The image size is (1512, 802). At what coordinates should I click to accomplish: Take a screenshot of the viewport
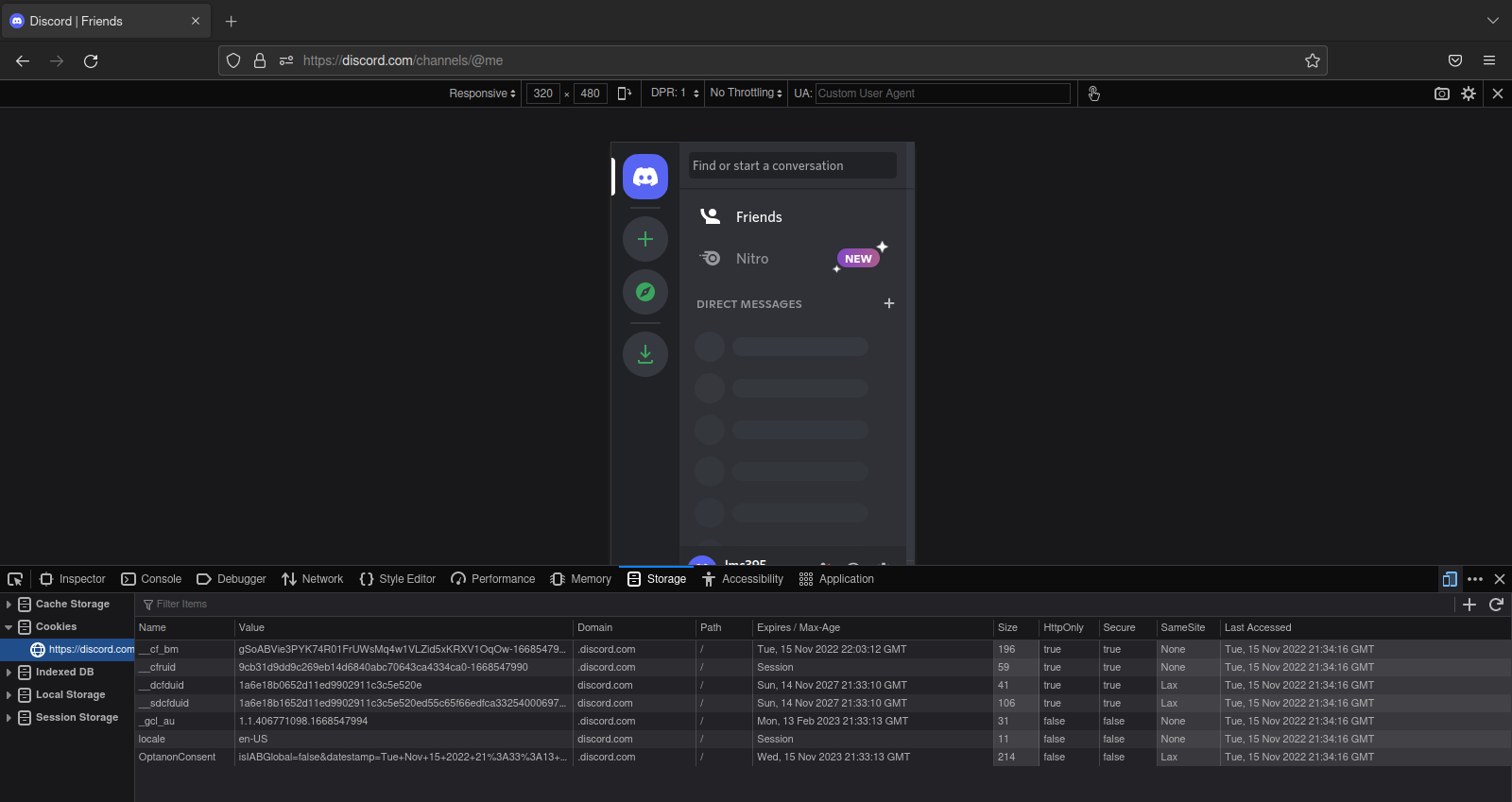[1442, 94]
